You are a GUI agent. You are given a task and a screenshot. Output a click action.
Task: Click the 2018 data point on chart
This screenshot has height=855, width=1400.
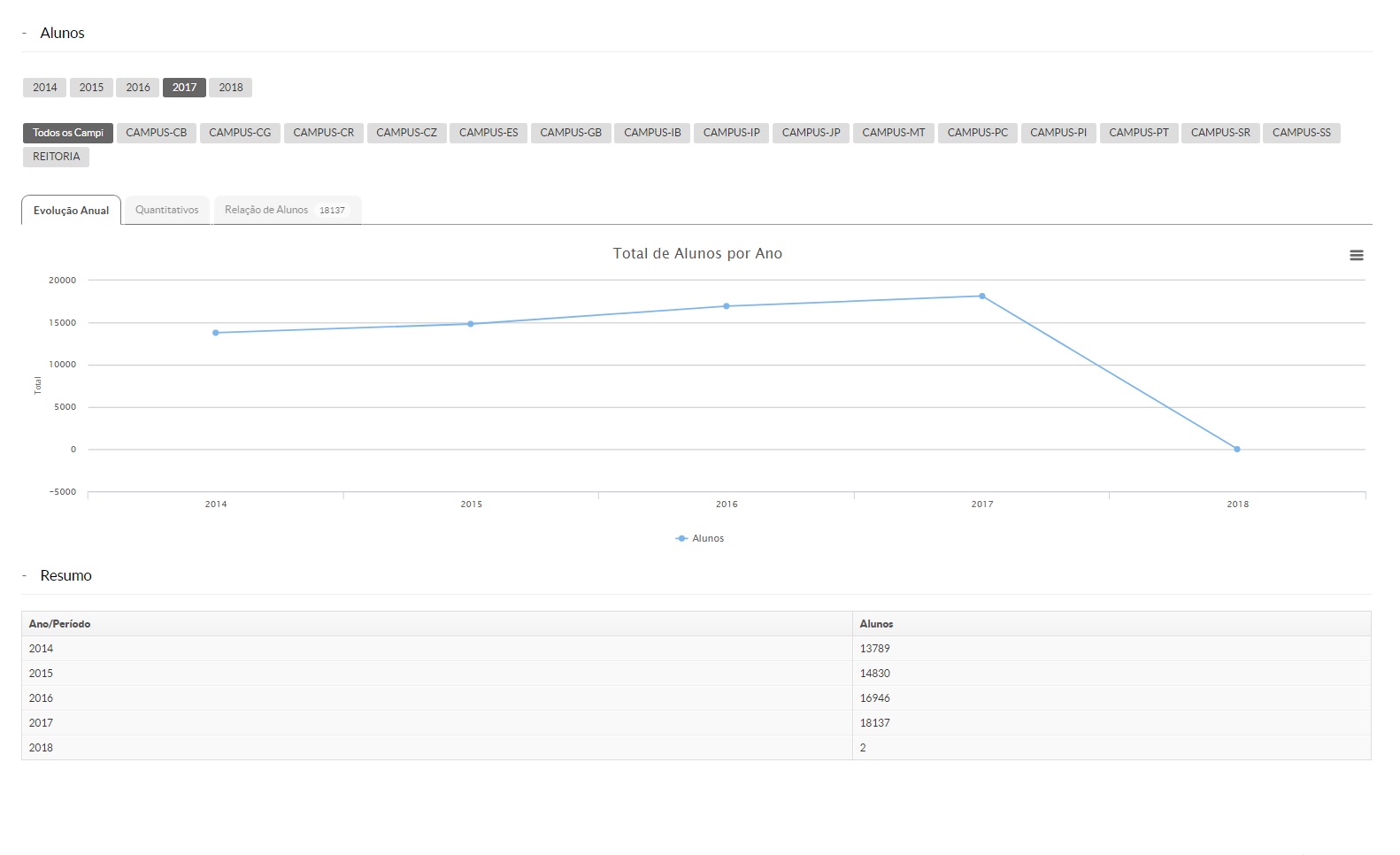click(1237, 450)
